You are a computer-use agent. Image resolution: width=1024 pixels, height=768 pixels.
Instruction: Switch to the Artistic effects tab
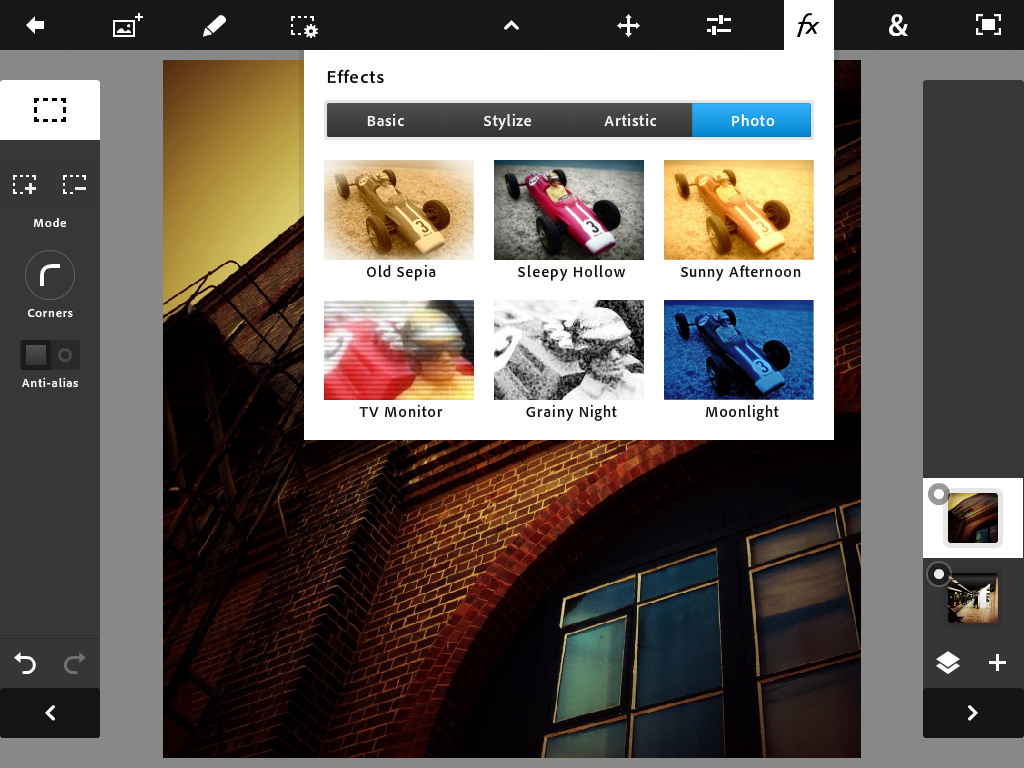[630, 121]
